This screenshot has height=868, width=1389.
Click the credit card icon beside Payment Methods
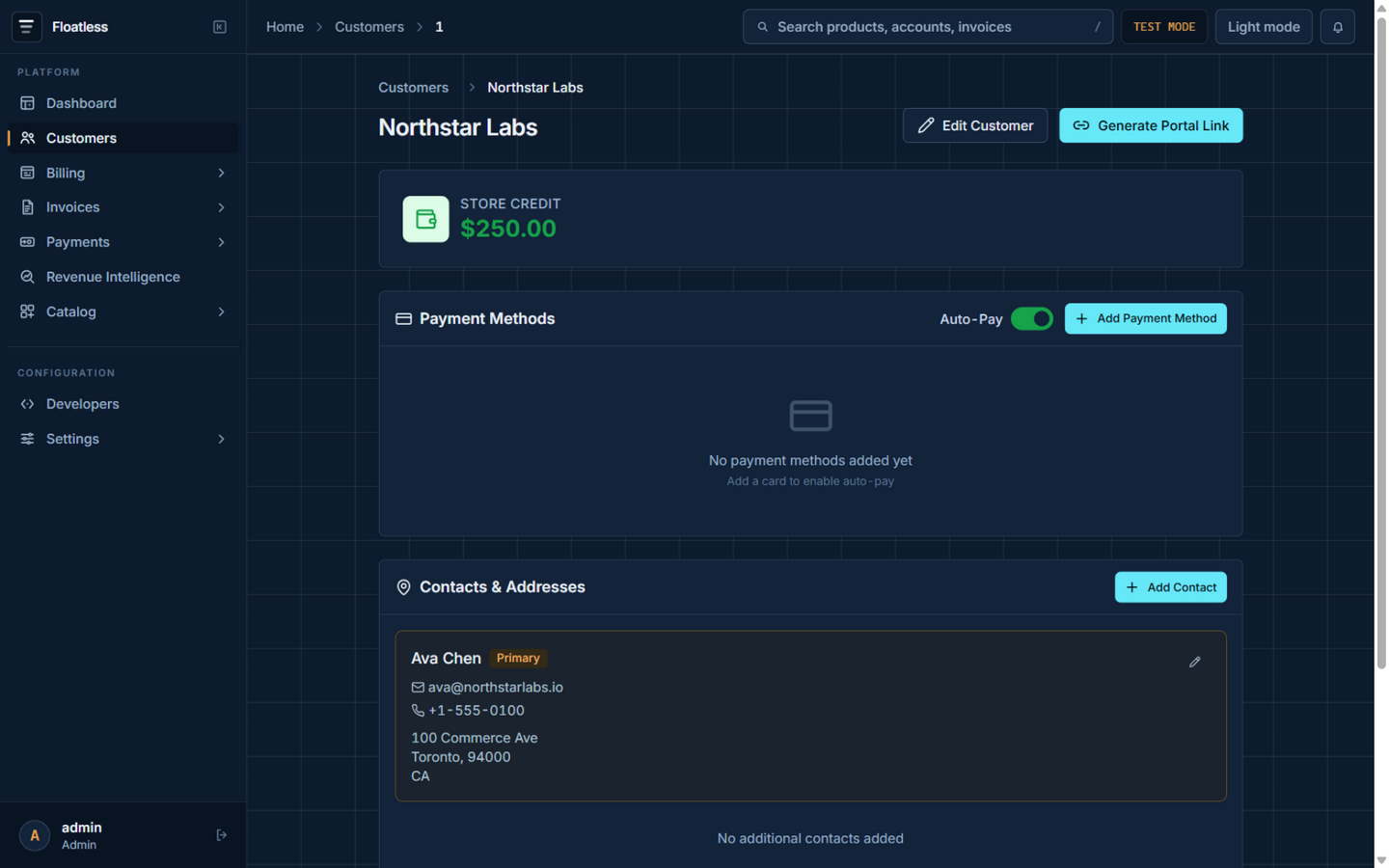click(403, 319)
